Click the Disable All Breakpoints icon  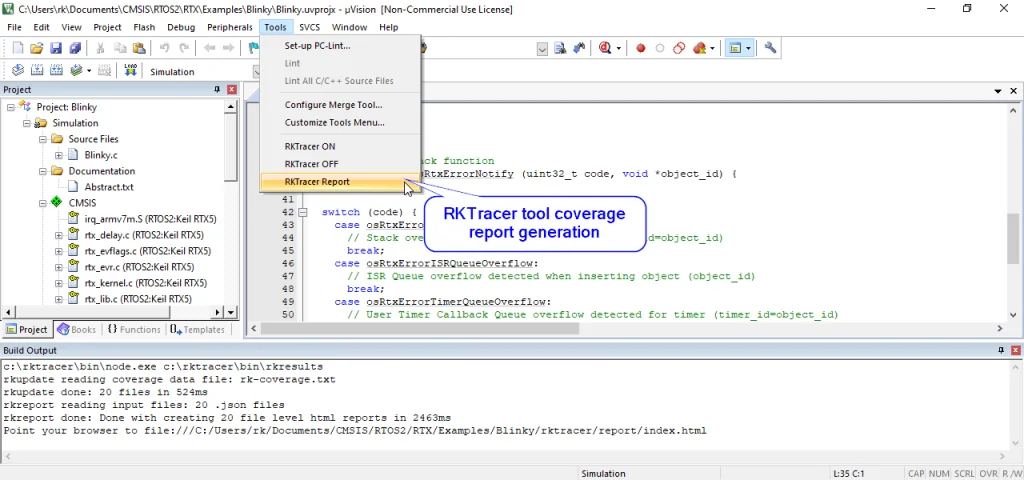[x=679, y=48]
